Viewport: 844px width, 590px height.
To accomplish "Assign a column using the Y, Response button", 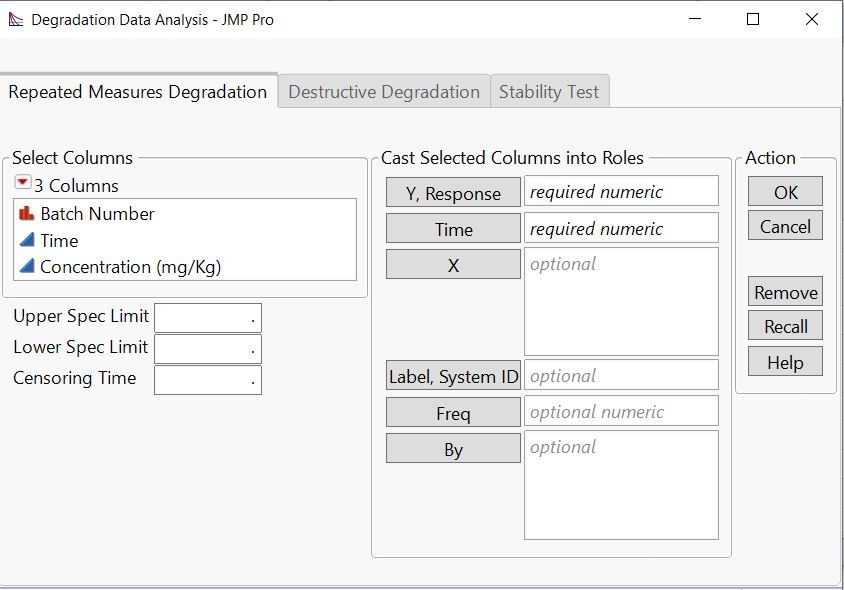I will point(452,192).
